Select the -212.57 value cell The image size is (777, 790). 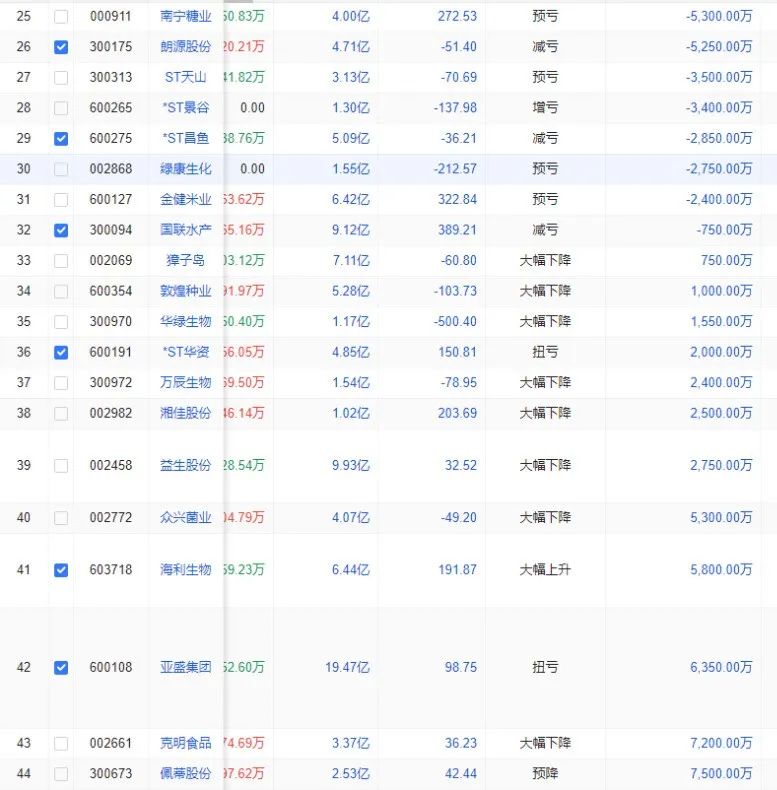point(455,169)
